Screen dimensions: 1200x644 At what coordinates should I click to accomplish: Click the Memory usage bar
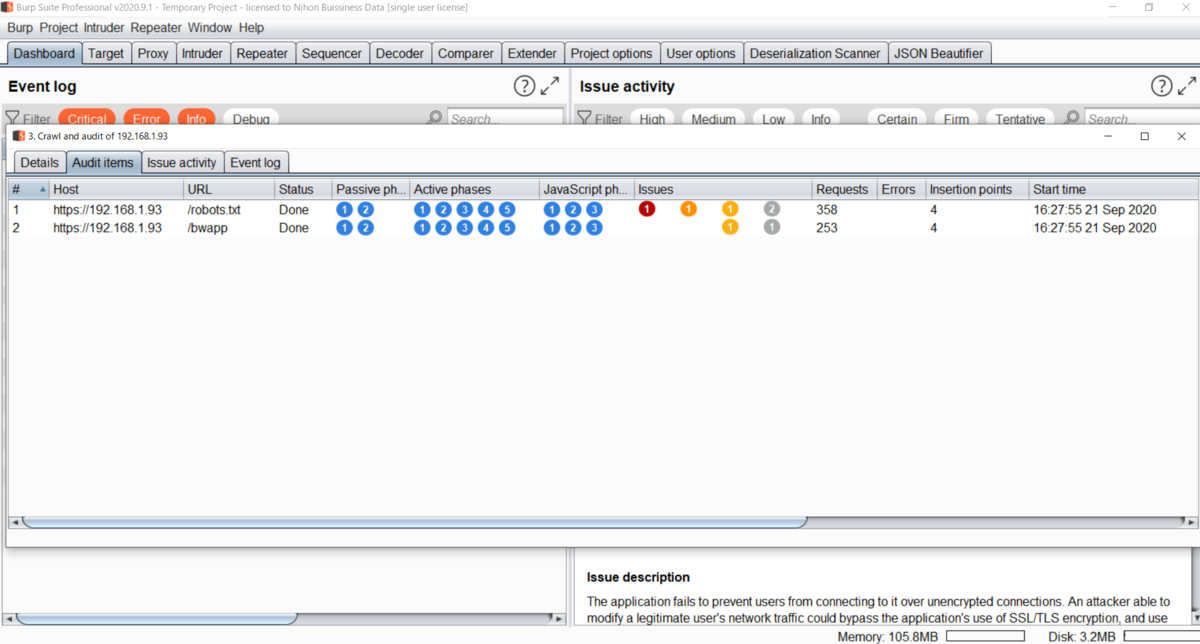[984, 636]
